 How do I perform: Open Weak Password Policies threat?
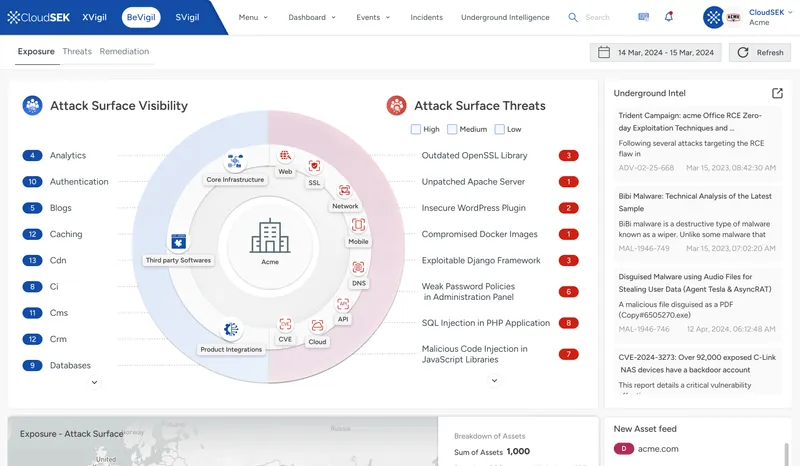pyautogui.click(x=468, y=291)
